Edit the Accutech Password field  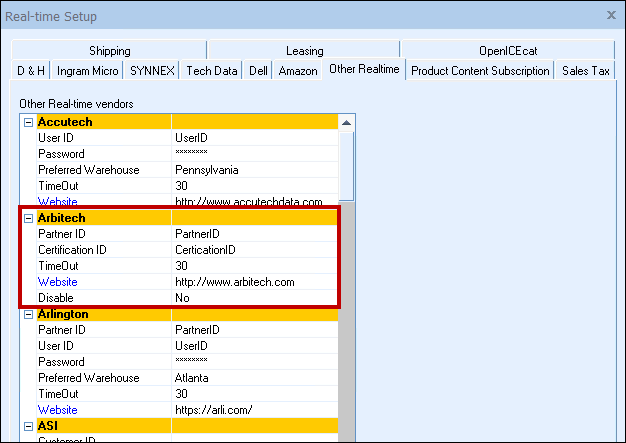(x=255, y=154)
